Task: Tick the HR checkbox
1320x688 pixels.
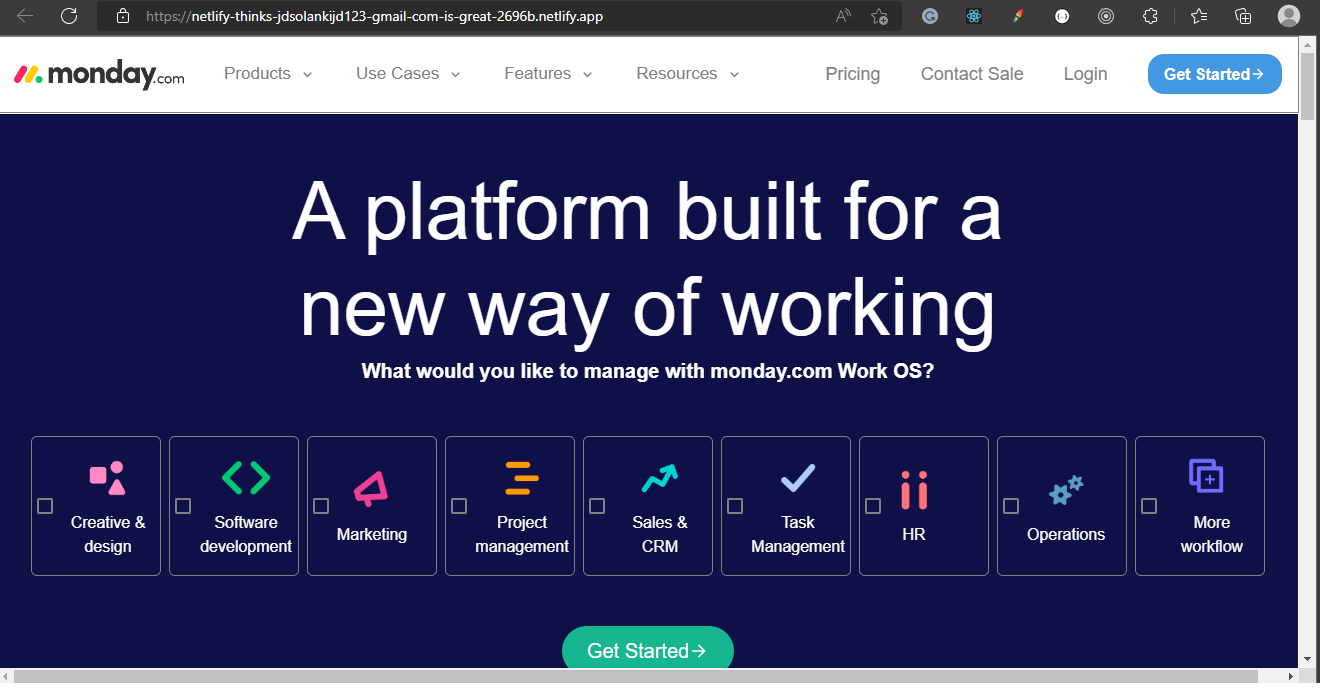Action: coord(873,506)
